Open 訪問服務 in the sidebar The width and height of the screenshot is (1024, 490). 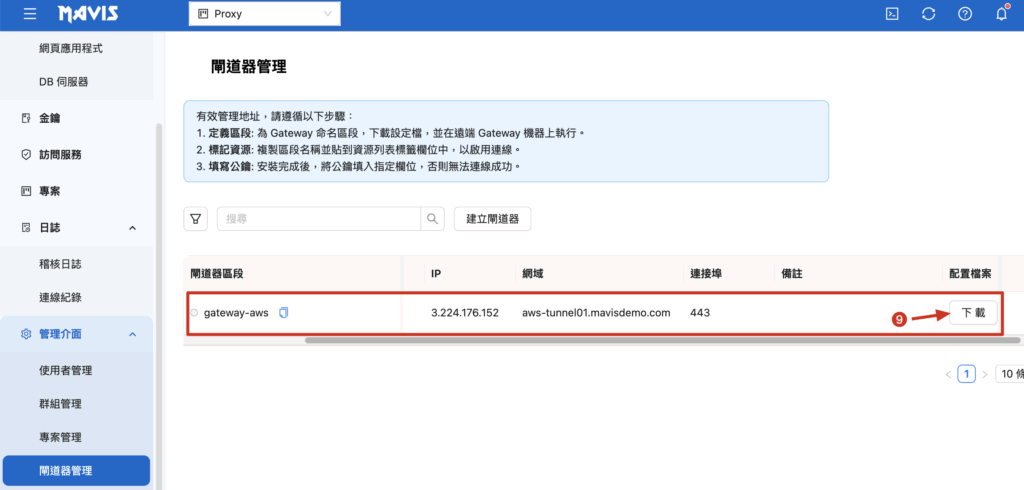coord(59,155)
